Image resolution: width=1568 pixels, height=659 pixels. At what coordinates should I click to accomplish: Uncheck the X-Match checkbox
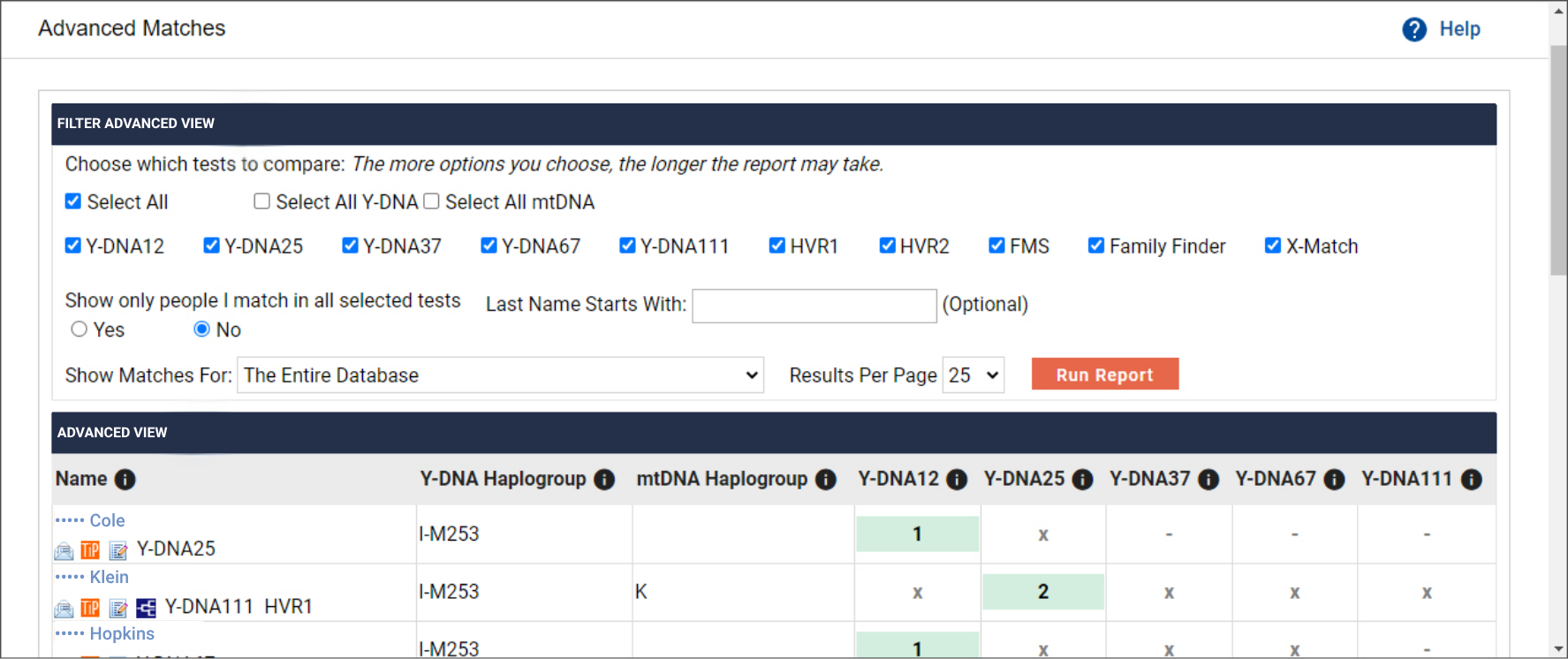[x=1273, y=246]
